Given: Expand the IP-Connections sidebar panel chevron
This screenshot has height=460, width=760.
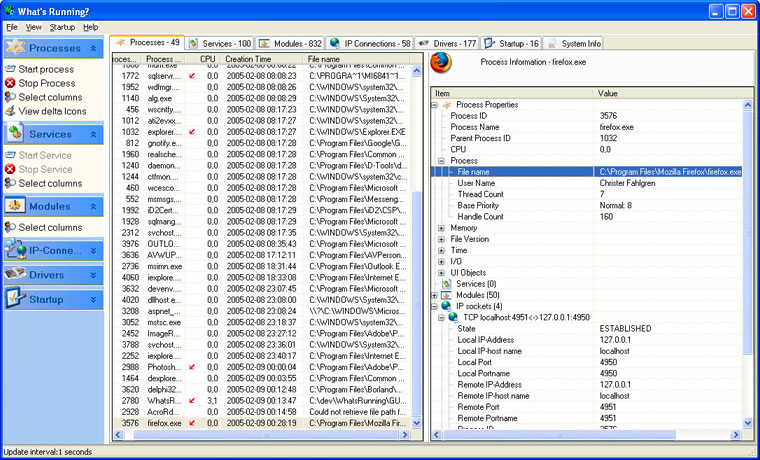Looking at the screenshot, I should tap(93, 251).
